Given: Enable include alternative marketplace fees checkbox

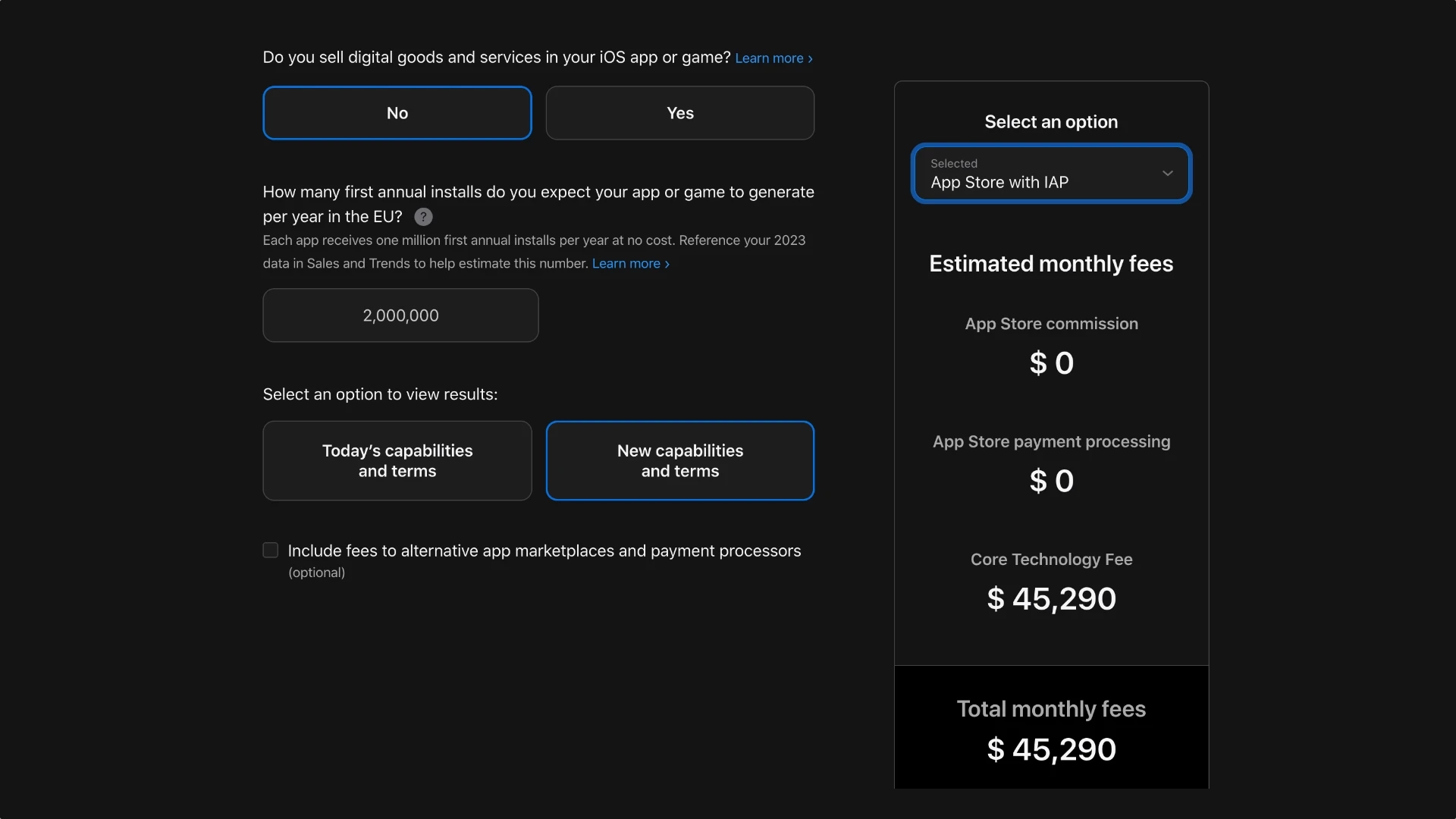Looking at the screenshot, I should [271, 551].
